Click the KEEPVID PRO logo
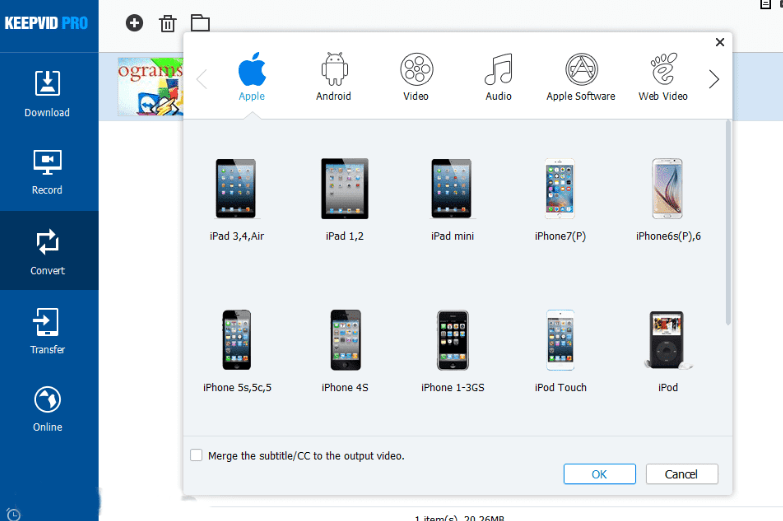This screenshot has width=783, height=521. coord(46,23)
